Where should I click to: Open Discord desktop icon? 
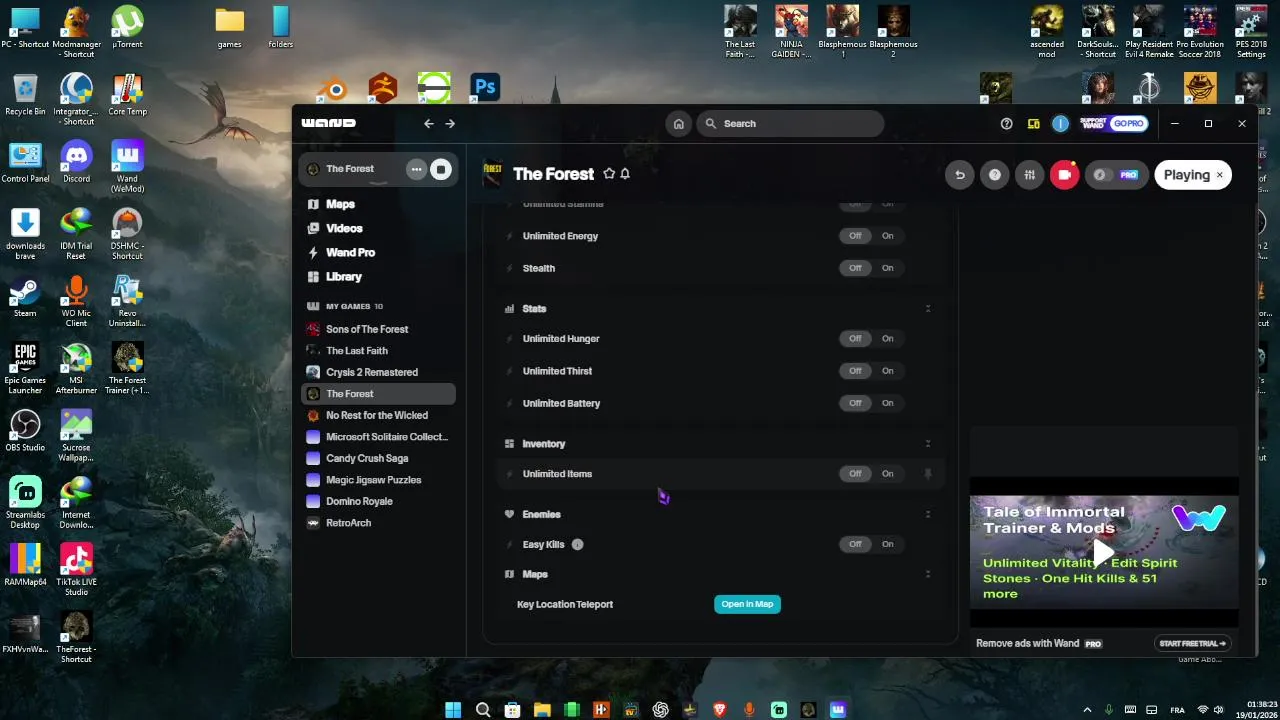pos(76,163)
